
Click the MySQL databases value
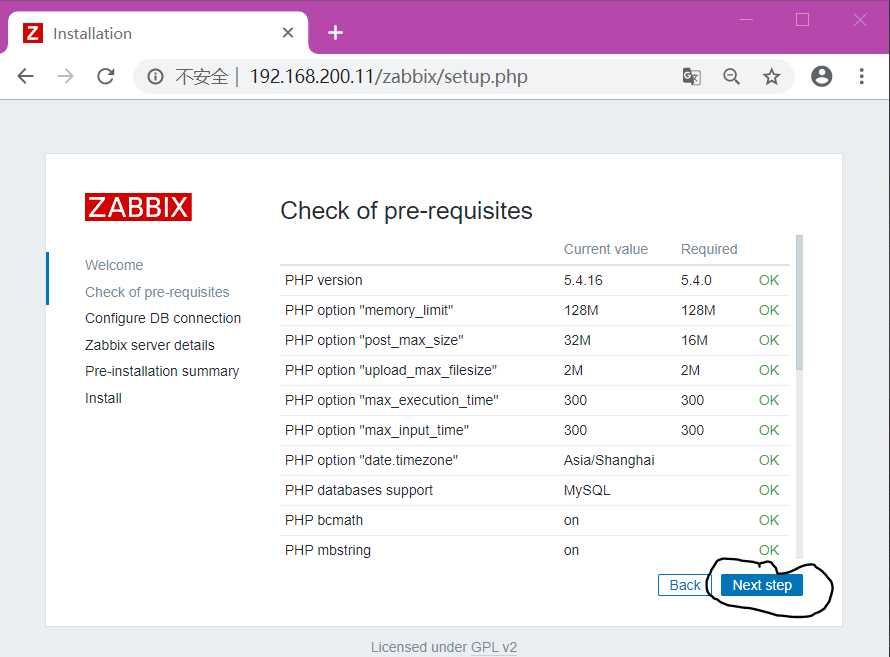click(x=587, y=490)
